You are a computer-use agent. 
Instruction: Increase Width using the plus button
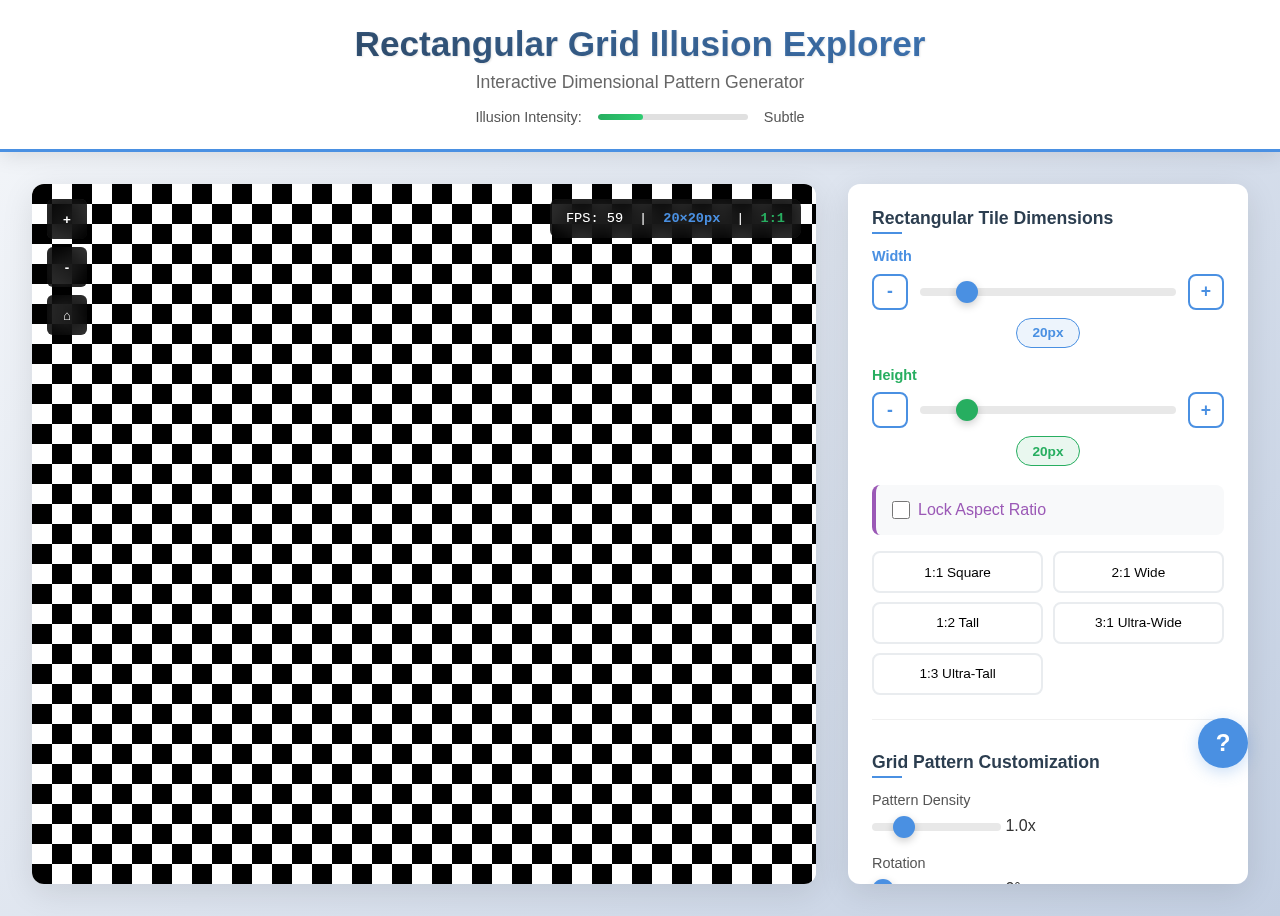click(1205, 291)
